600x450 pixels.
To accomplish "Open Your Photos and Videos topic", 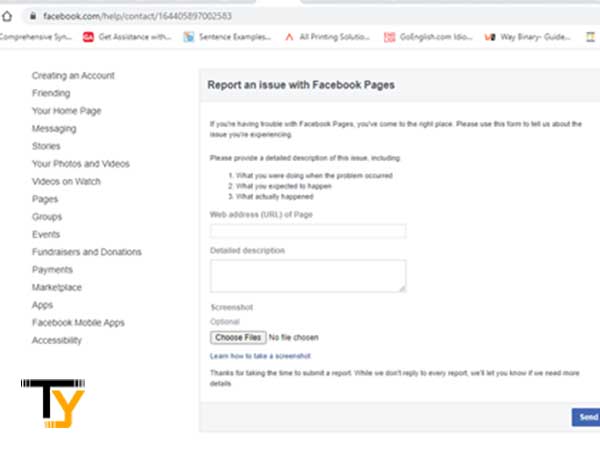I will (81, 164).
